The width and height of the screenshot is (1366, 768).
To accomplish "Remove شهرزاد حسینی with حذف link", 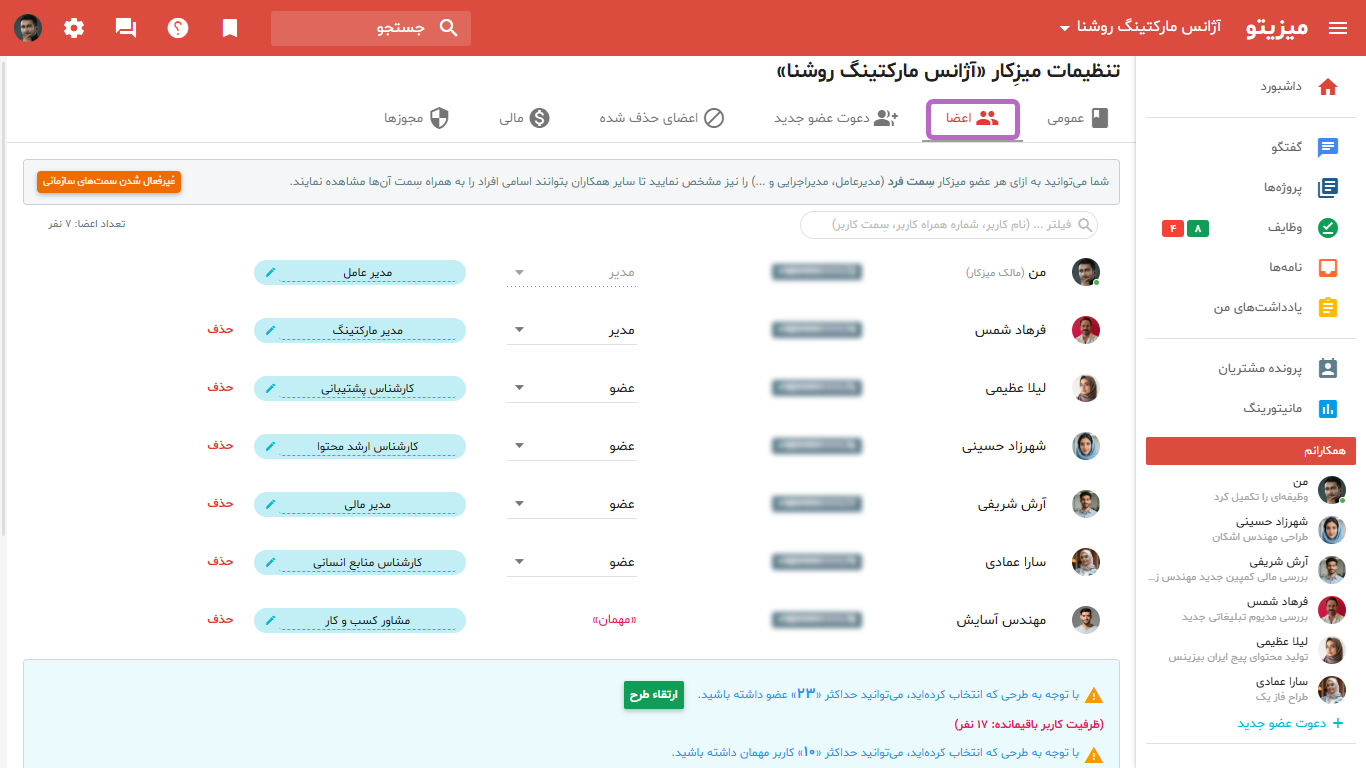I will 220,445.
